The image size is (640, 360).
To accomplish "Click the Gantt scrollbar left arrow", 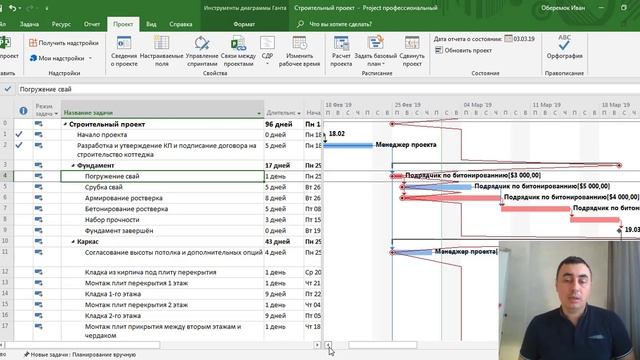I will click(328, 345).
